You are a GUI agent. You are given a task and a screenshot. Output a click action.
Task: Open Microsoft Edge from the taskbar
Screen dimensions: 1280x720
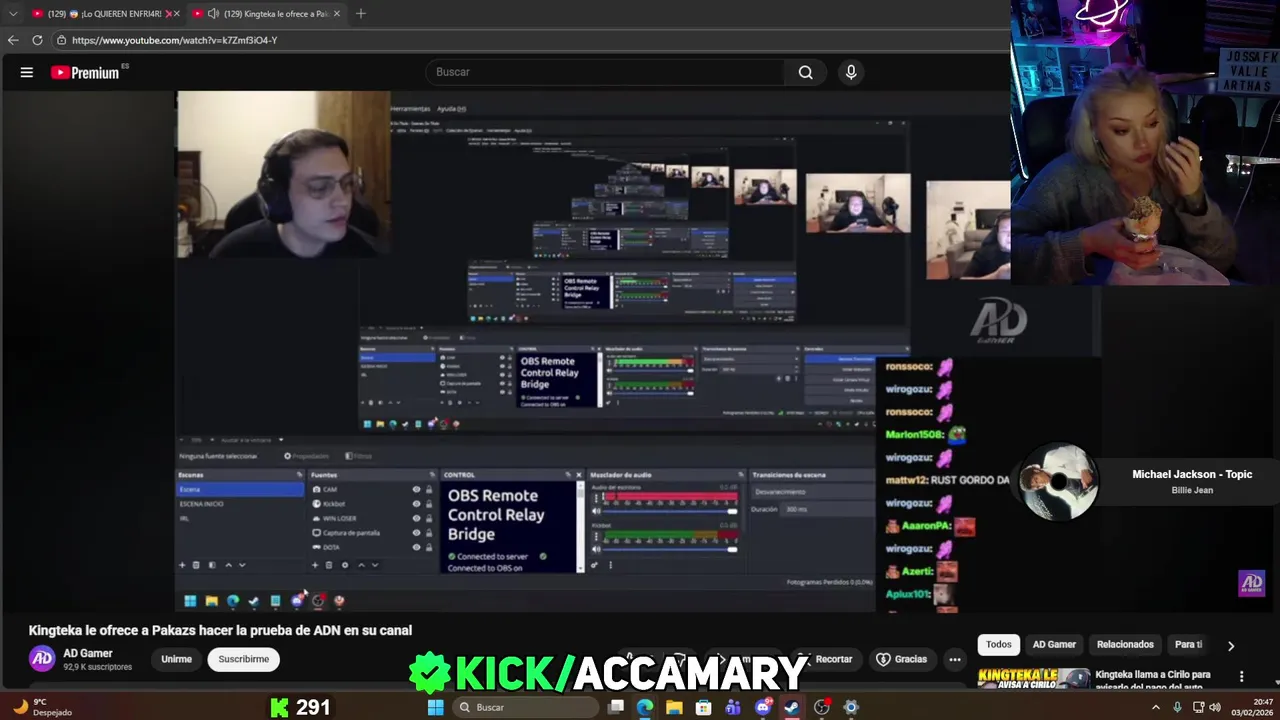[x=645, y=707]
